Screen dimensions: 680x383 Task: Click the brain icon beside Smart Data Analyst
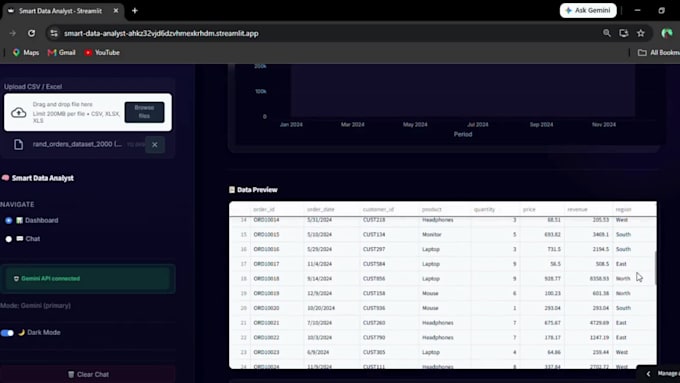tap(6, 178)
